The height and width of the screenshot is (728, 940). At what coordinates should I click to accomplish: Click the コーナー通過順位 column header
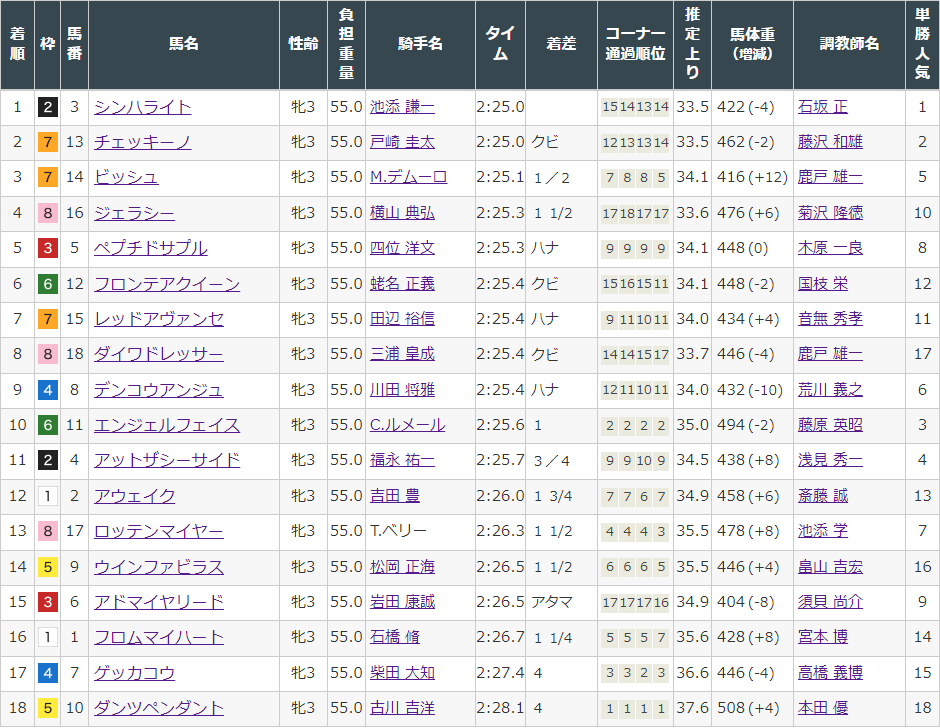[x=635, y=44]
